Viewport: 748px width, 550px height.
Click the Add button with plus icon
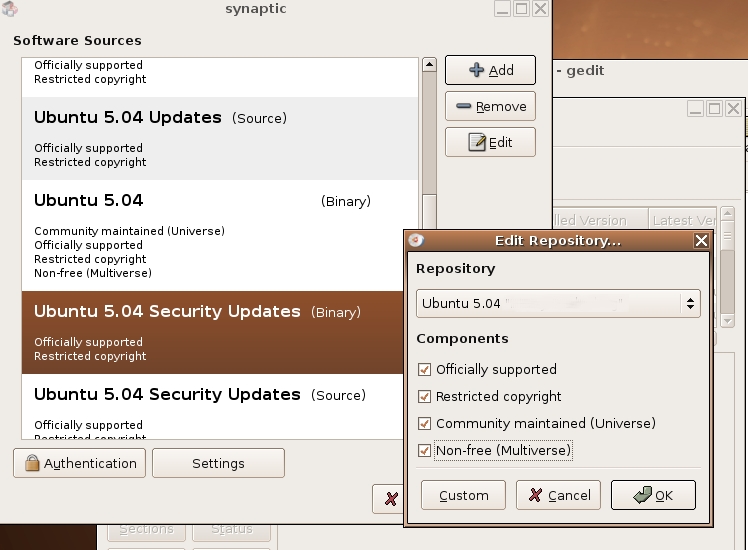click(x=490, y=70)
